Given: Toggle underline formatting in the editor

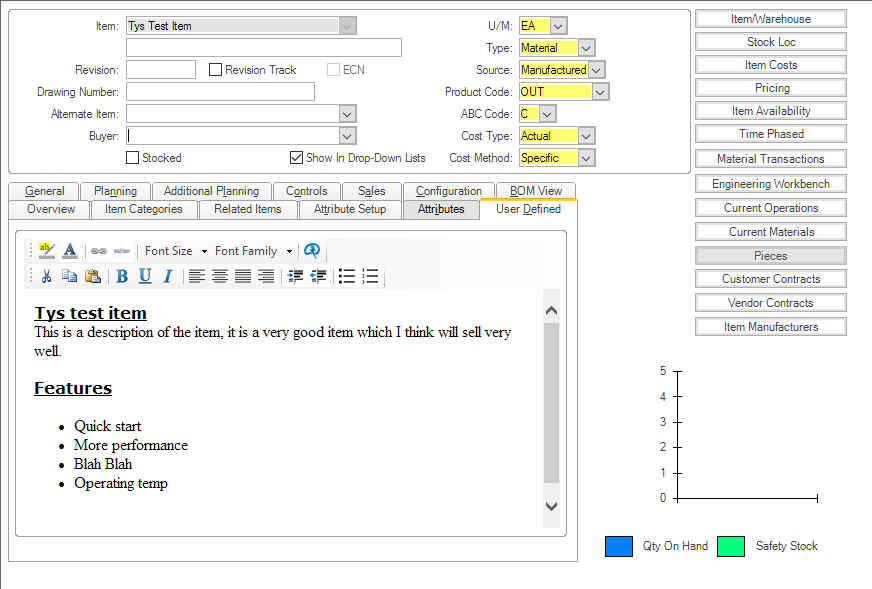Looking at the screenshot, I should coord(145,277).
